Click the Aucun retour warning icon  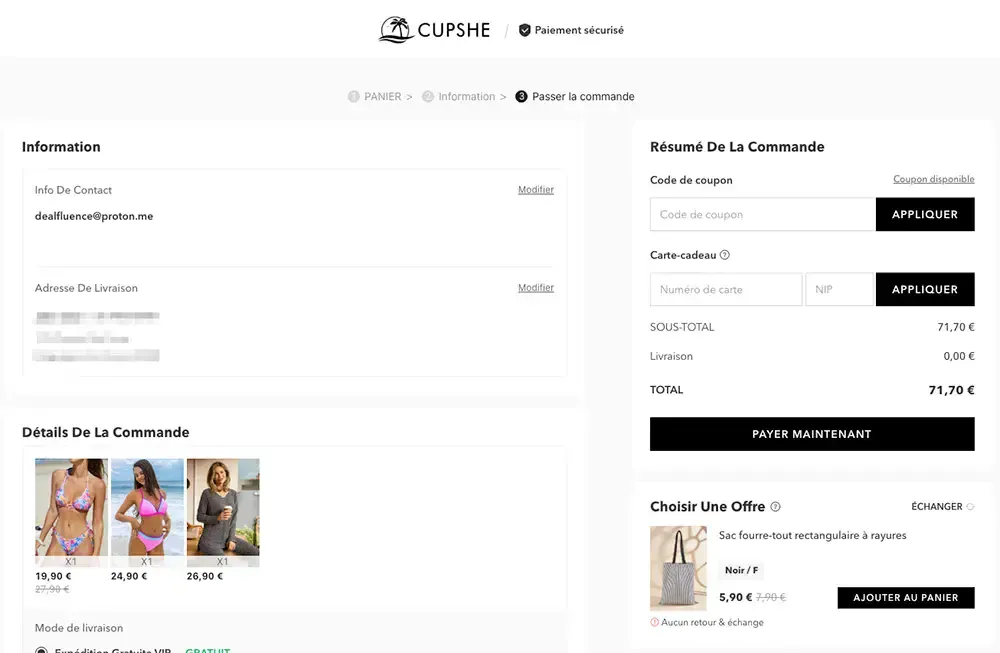[x=654, y=622]
